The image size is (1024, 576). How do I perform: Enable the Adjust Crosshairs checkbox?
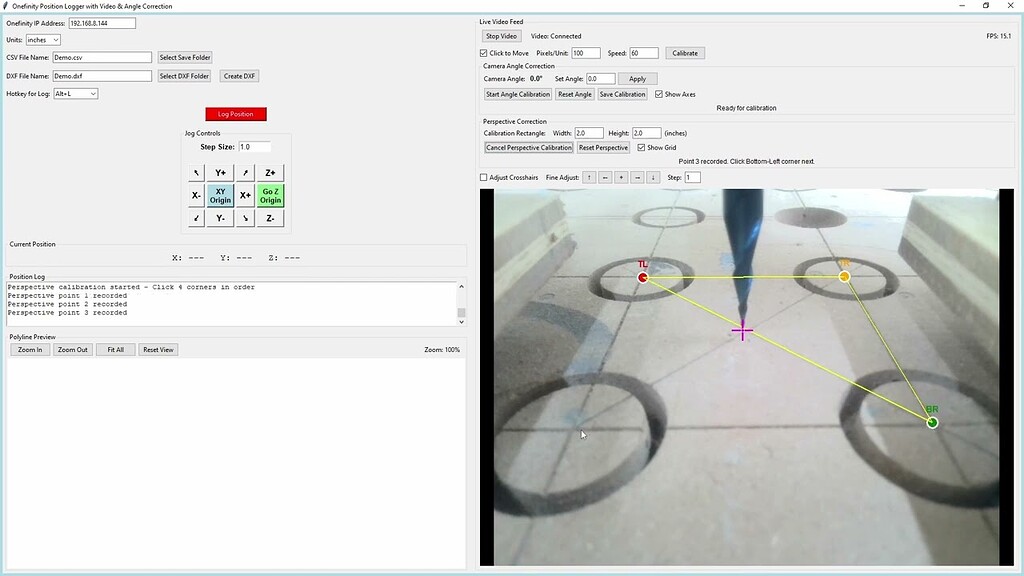tap(484, 177)
